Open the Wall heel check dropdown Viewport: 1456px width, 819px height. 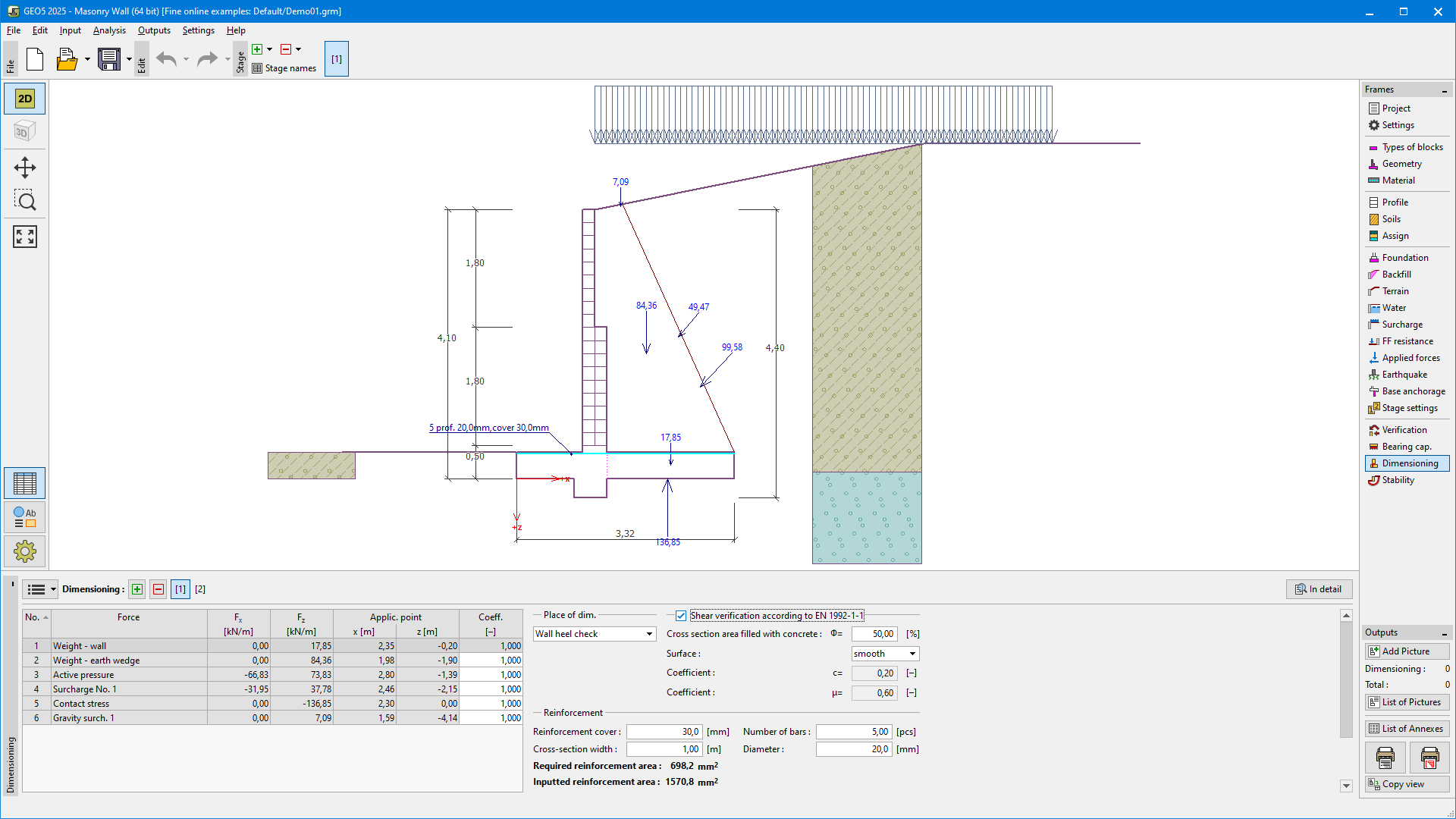(x=595, y=634)
